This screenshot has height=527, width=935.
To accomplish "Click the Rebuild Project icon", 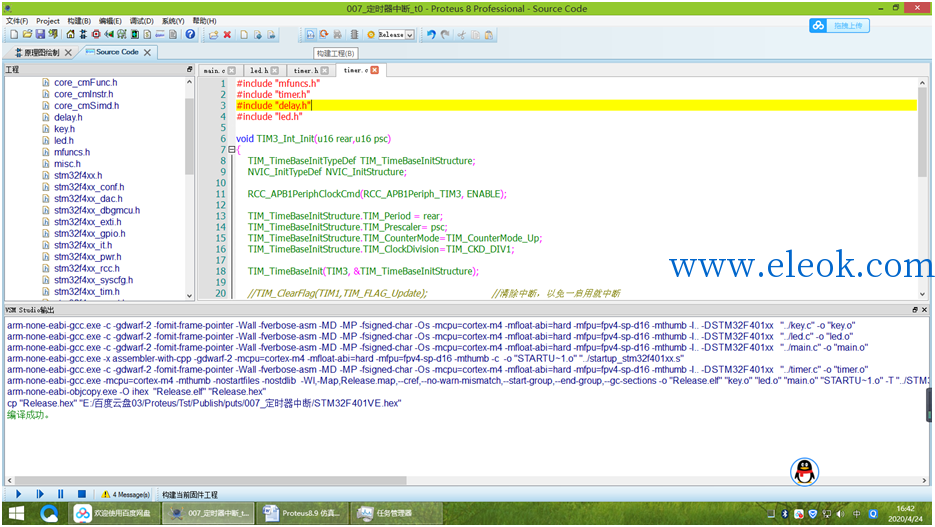I will tap(324, 35).
